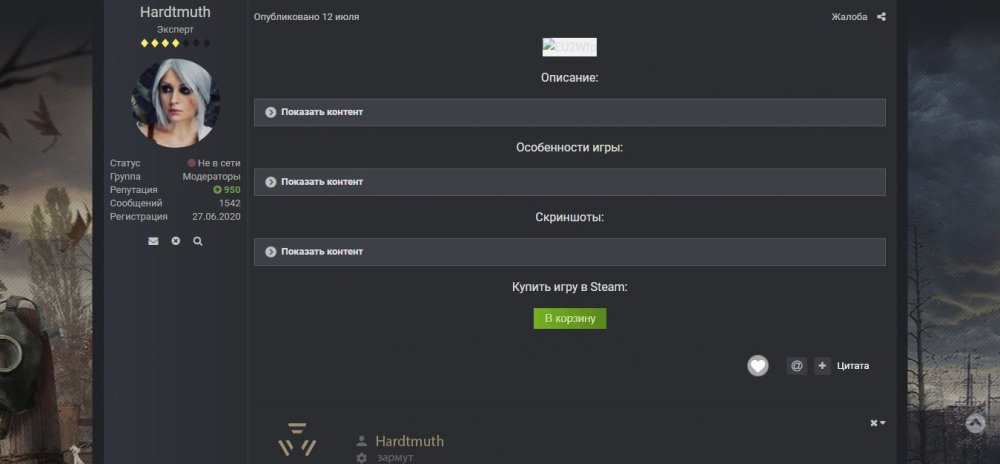Send message via envelope icon

153,241
